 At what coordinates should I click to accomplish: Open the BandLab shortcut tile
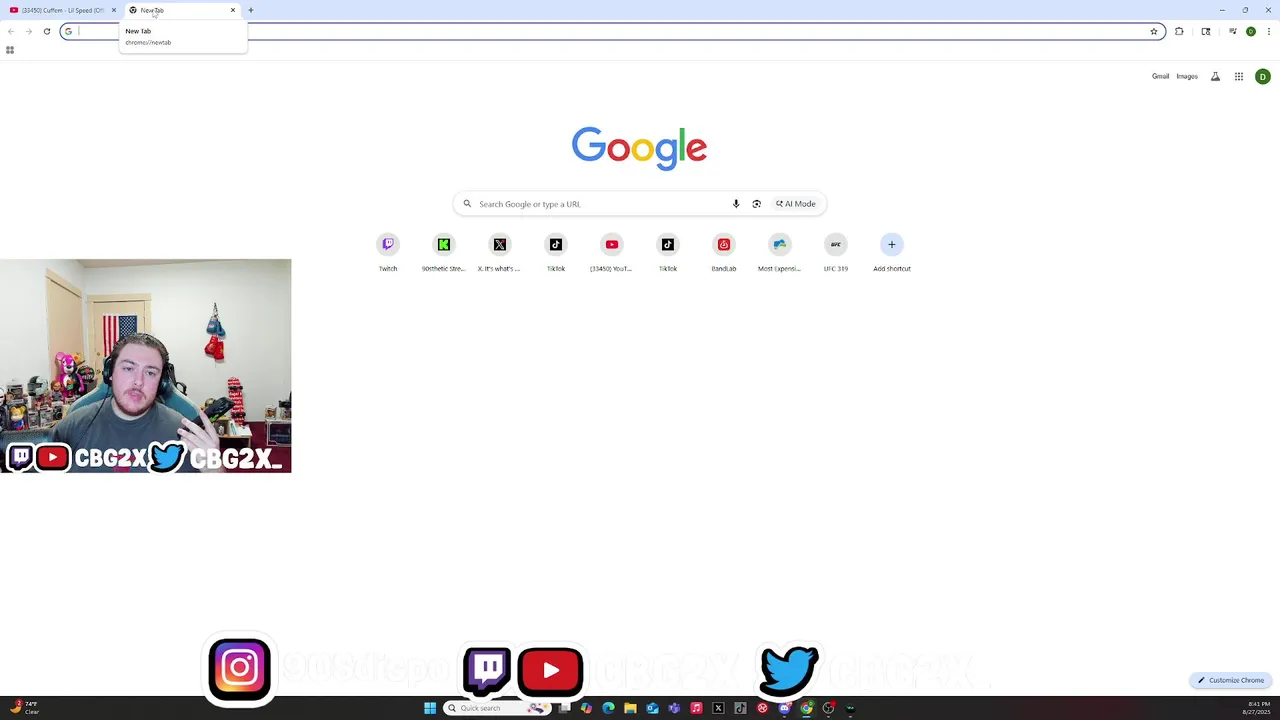pyautogui.click(x=724, y=251)
